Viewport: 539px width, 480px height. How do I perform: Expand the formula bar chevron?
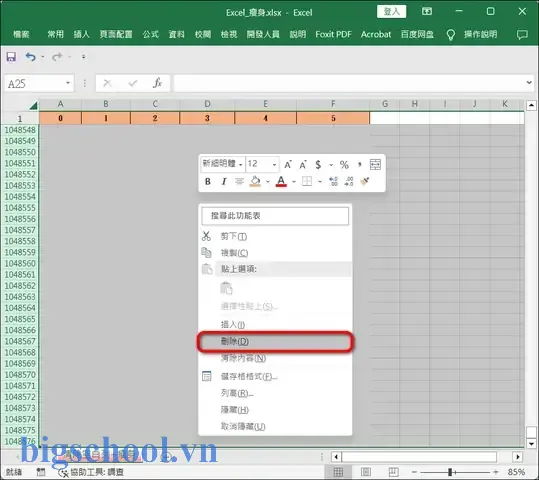click(529, 83)
